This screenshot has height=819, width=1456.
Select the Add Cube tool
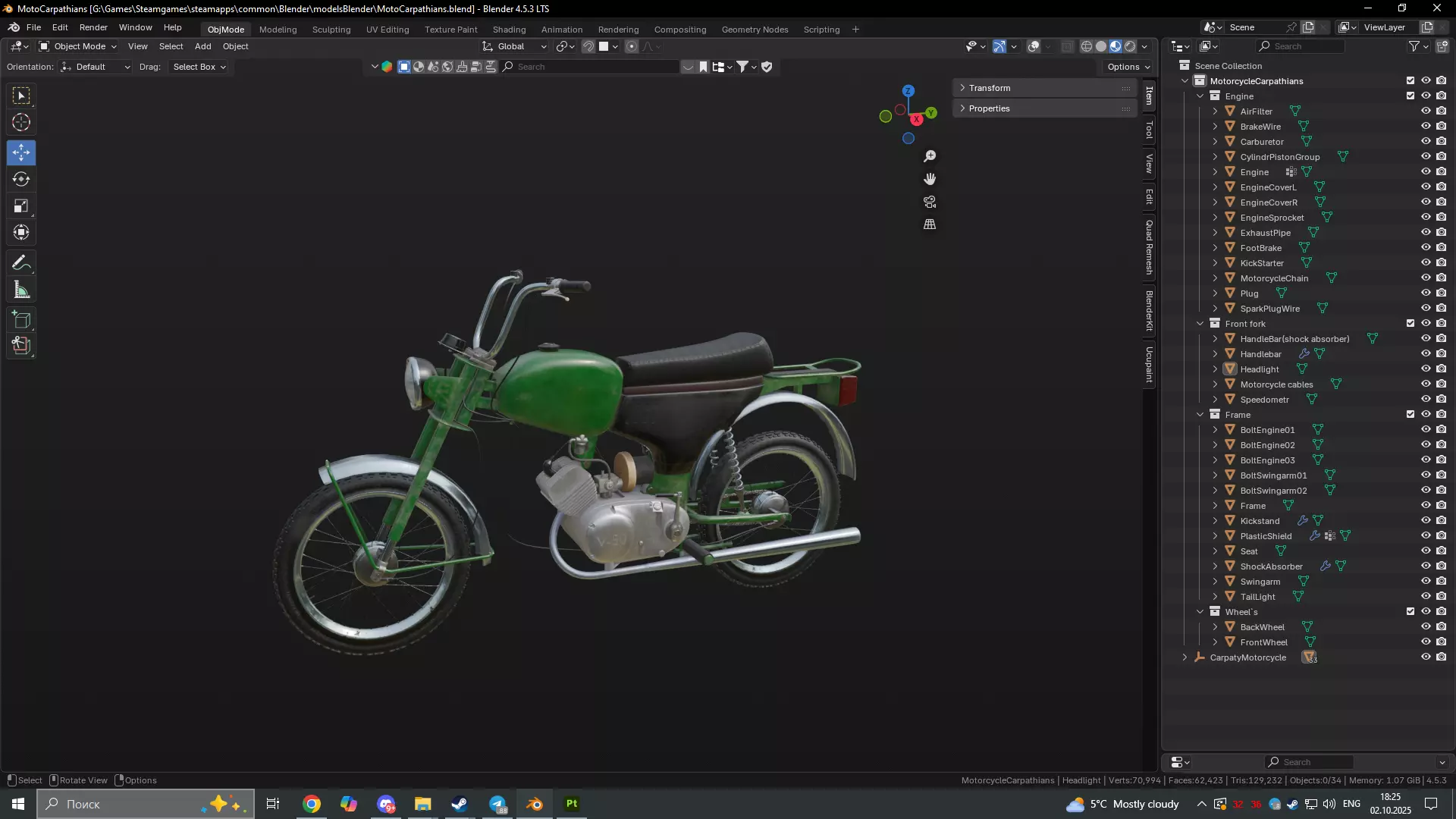[21, 320]
